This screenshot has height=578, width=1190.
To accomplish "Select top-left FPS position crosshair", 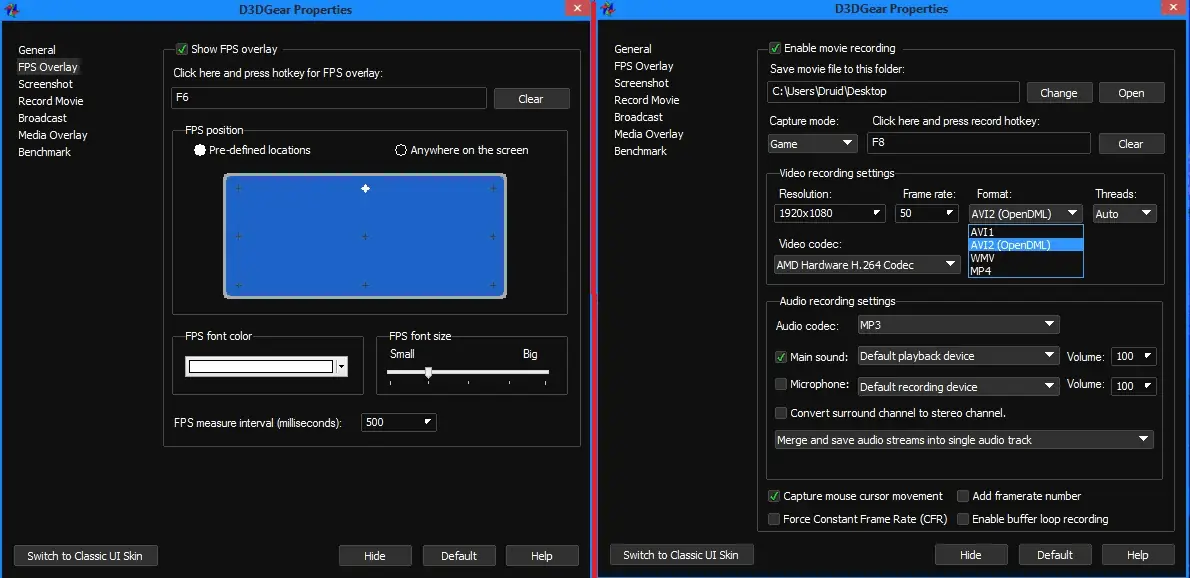I will pos(238,188).
